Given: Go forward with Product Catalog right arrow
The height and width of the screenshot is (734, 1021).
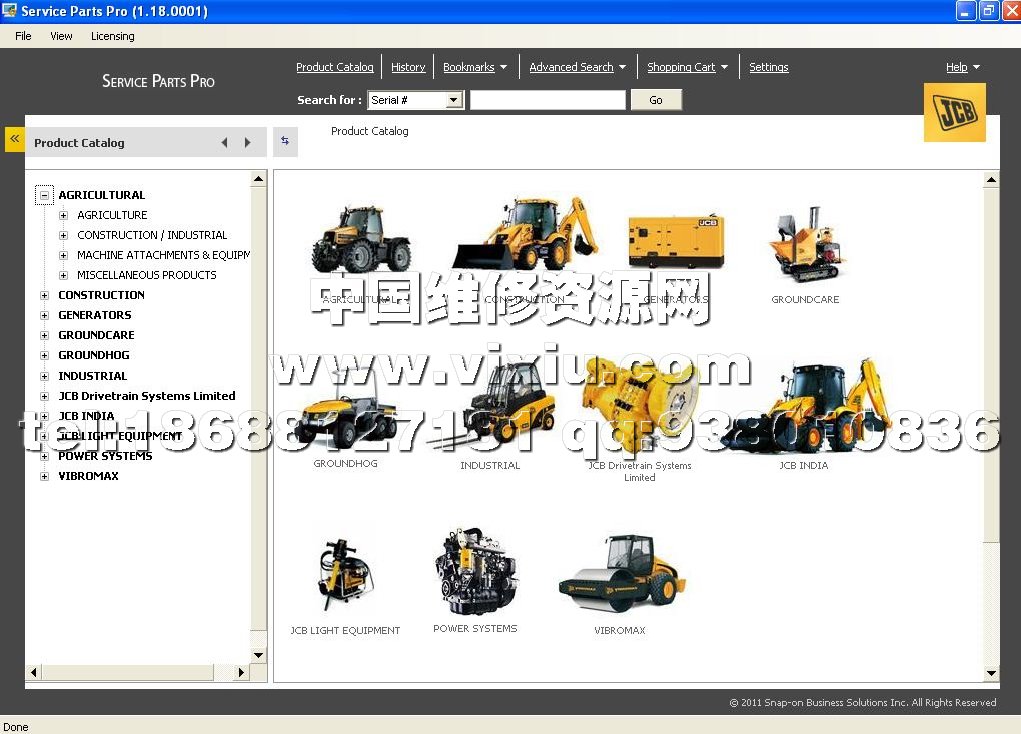Looking at the screenshot, I should 248,143.
